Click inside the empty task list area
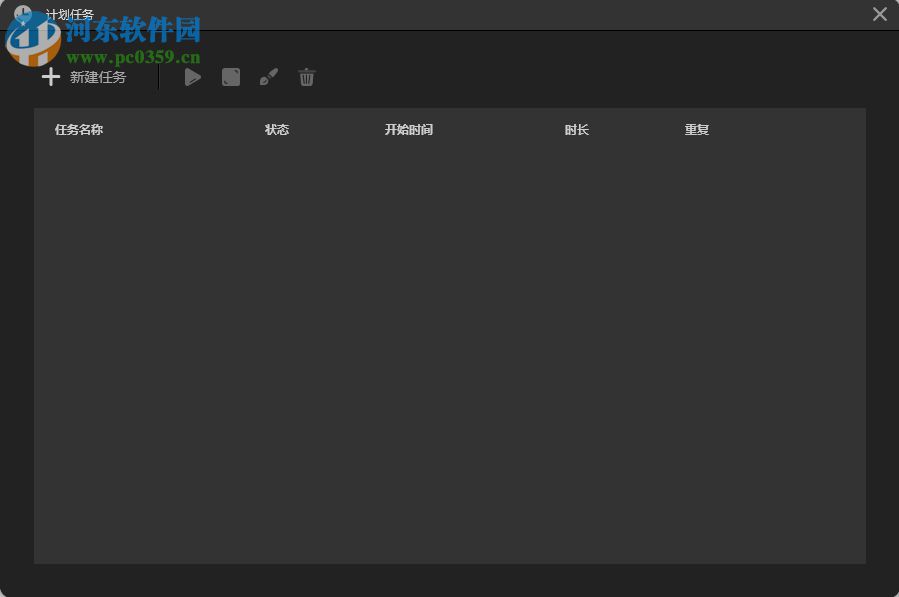The height and width of the screenshot is (597, 899). [449, 350]
